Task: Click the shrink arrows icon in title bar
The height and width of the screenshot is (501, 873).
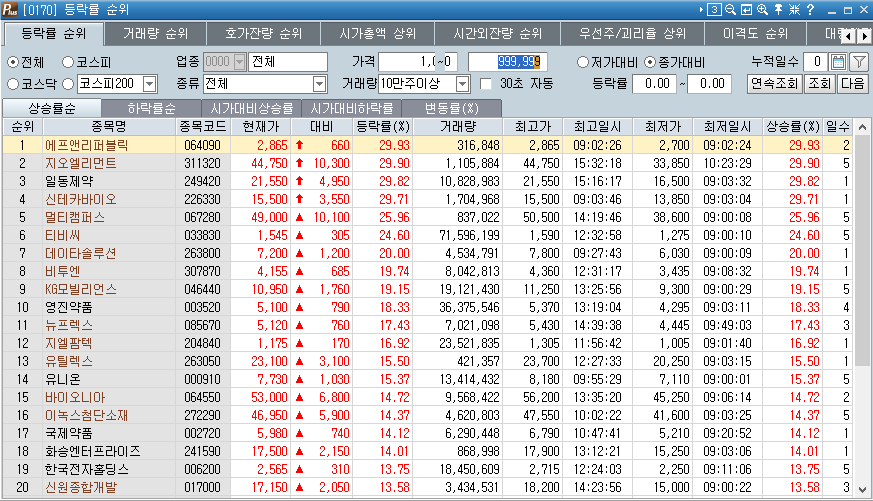Action: click(x=794, y=9)
